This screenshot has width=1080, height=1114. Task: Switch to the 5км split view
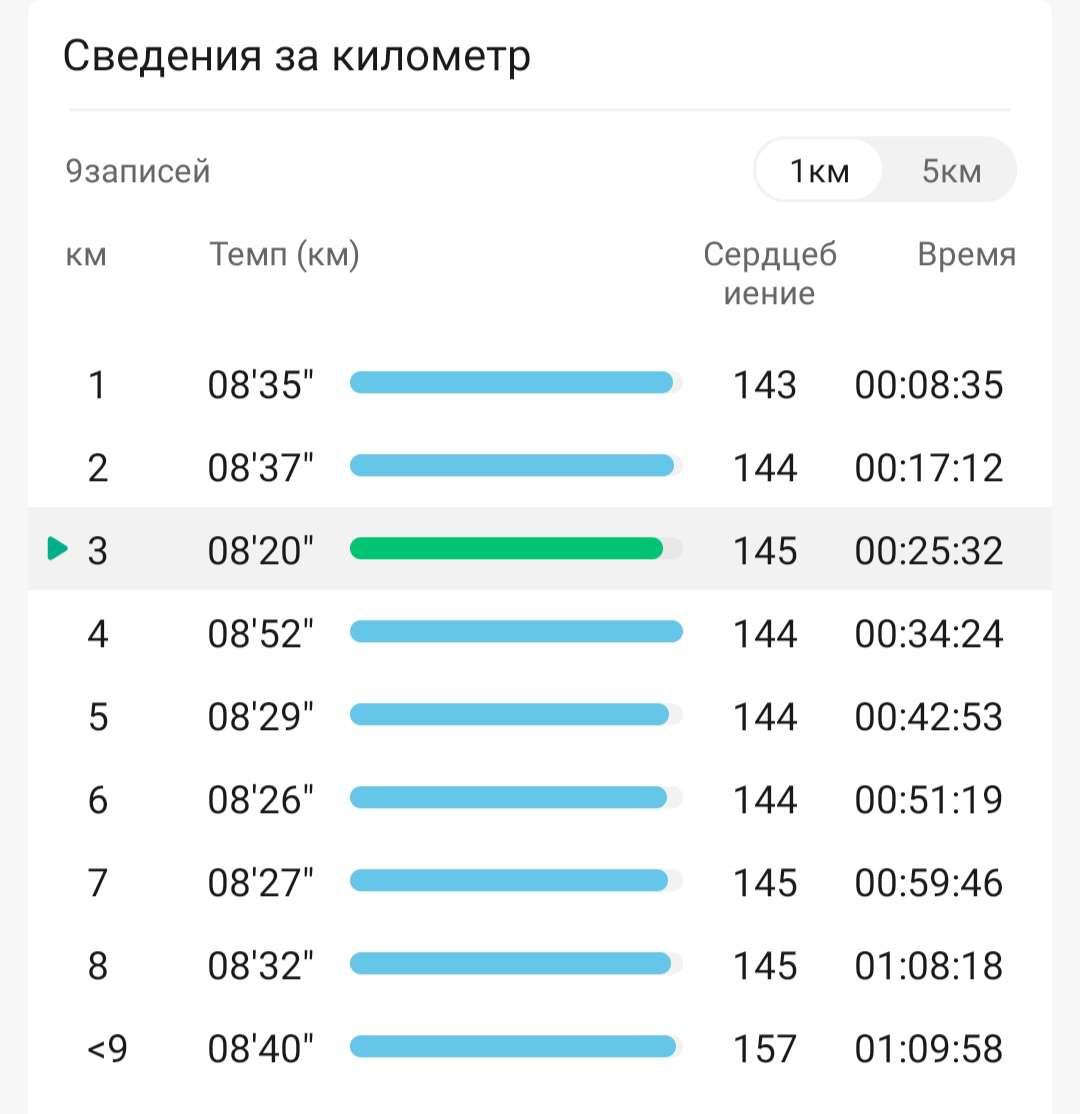951,171
